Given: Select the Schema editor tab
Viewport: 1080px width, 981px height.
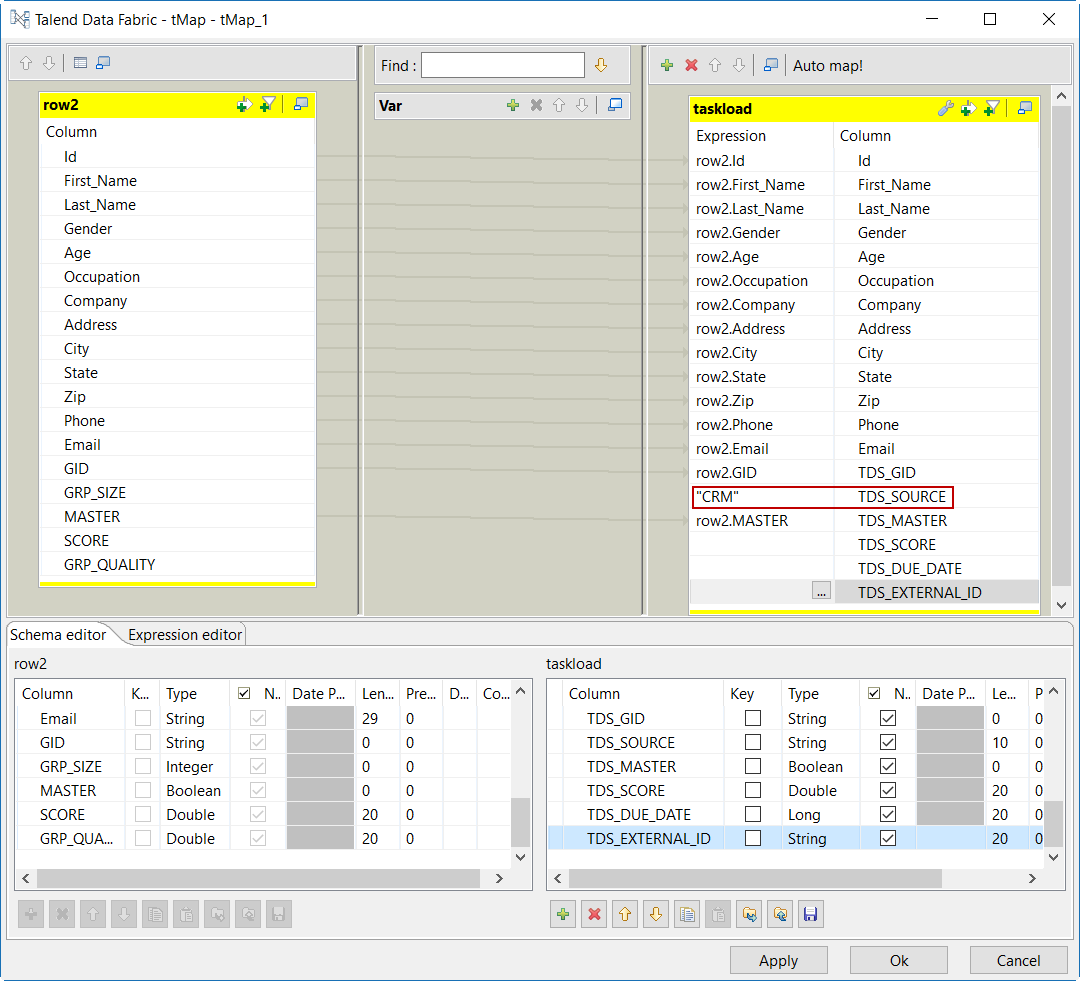Looking at the screenshot, I should (x=59, y=634).
